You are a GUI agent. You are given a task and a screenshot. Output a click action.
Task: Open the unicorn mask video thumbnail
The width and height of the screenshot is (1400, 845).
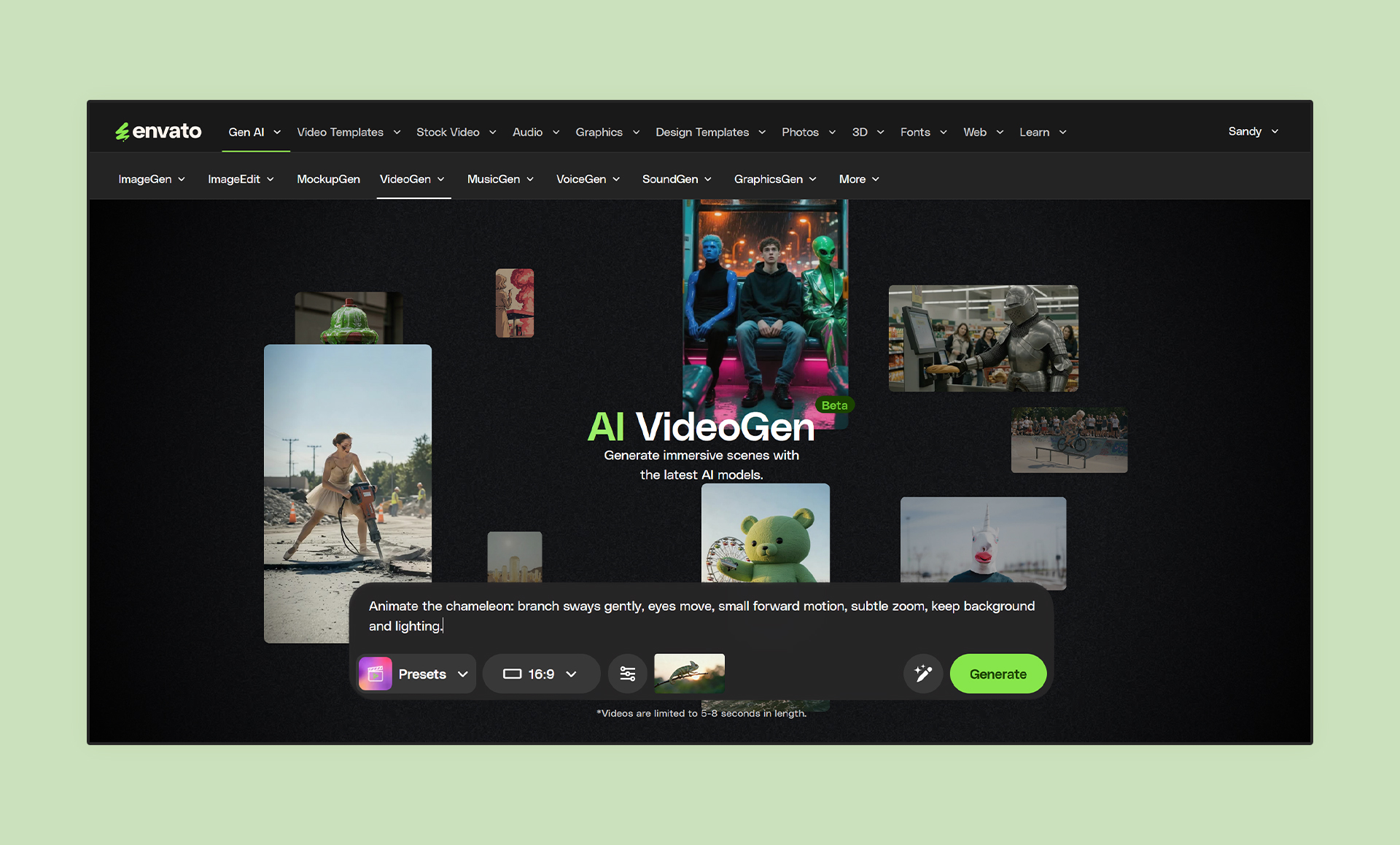pyautogui.click(x=983, y=541)
